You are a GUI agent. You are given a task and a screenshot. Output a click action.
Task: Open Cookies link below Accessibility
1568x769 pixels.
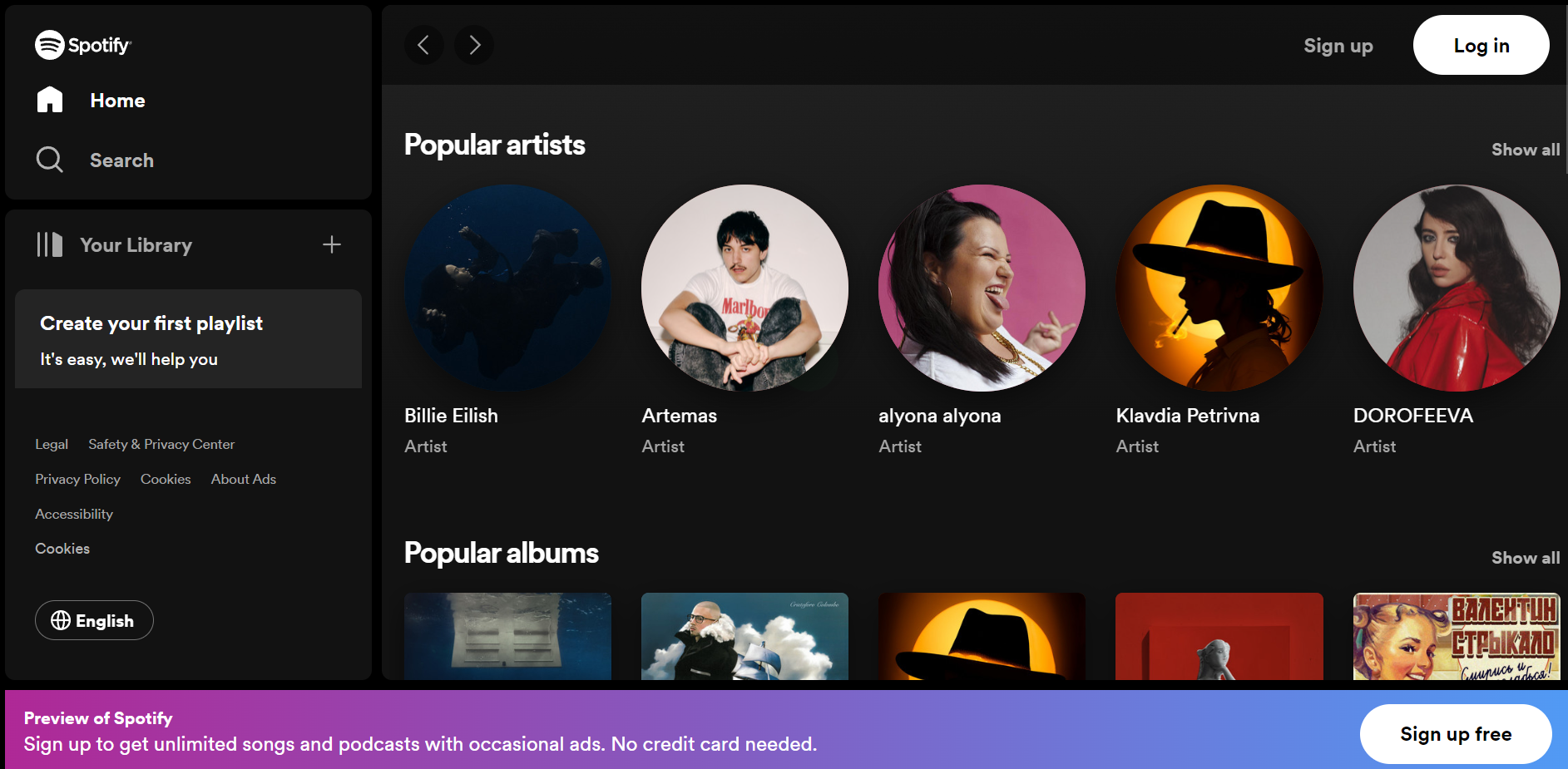62,549
